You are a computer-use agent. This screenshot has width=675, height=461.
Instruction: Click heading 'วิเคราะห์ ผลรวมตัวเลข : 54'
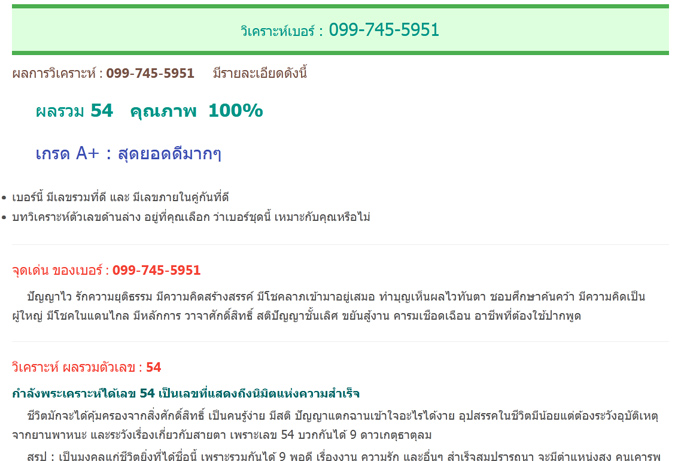pos(87,367)
